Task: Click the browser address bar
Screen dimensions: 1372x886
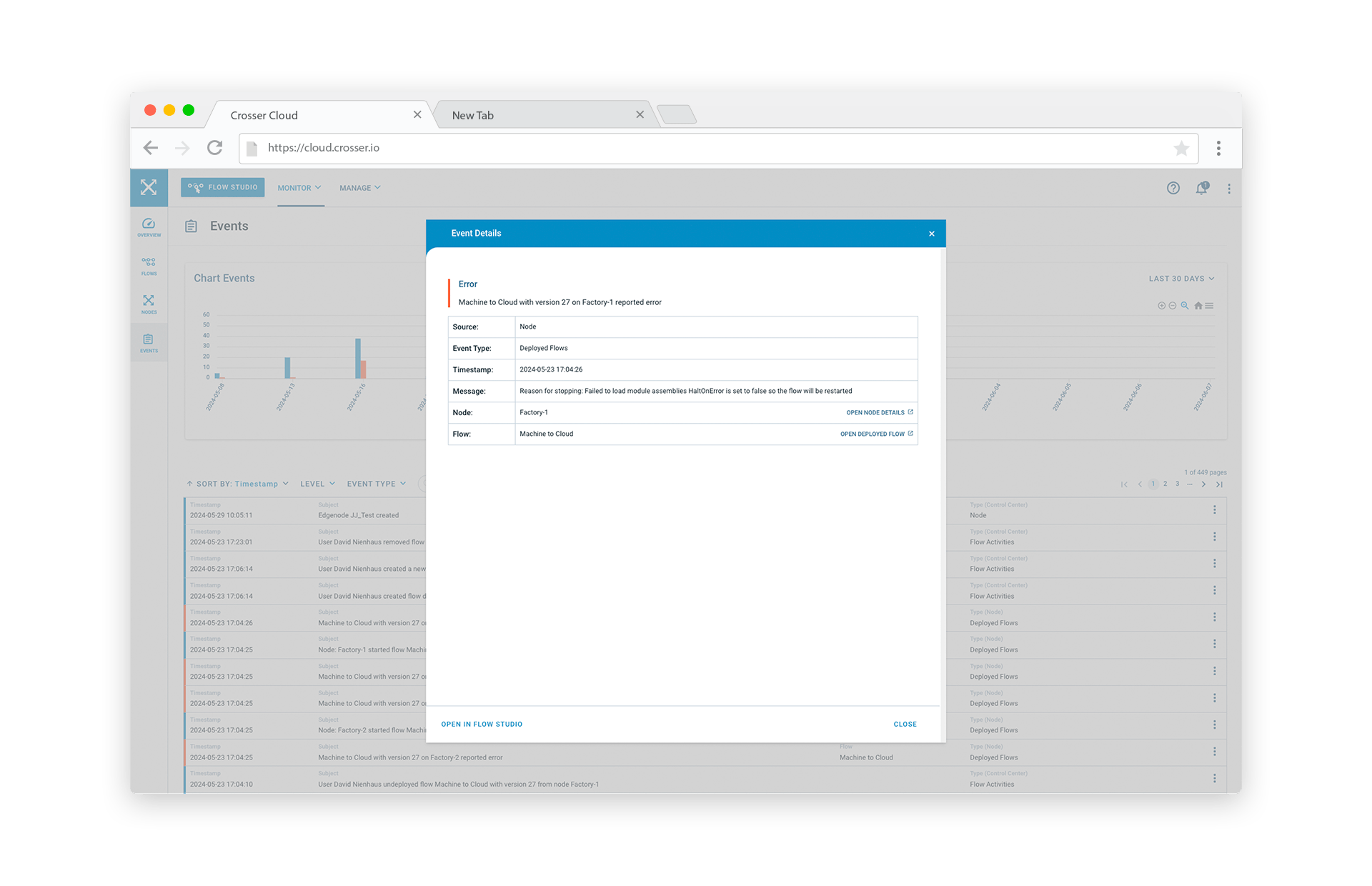Action: (717, 148)
